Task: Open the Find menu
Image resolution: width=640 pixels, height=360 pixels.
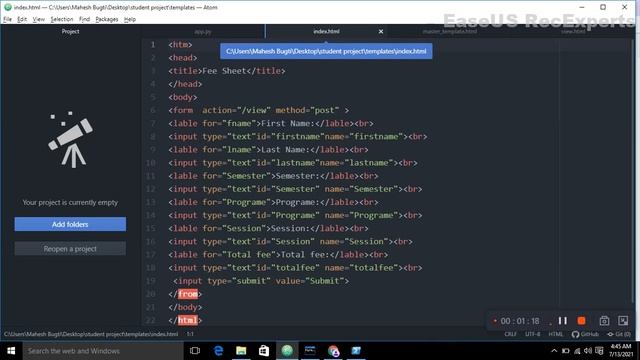Action: [x=84, y=19]
